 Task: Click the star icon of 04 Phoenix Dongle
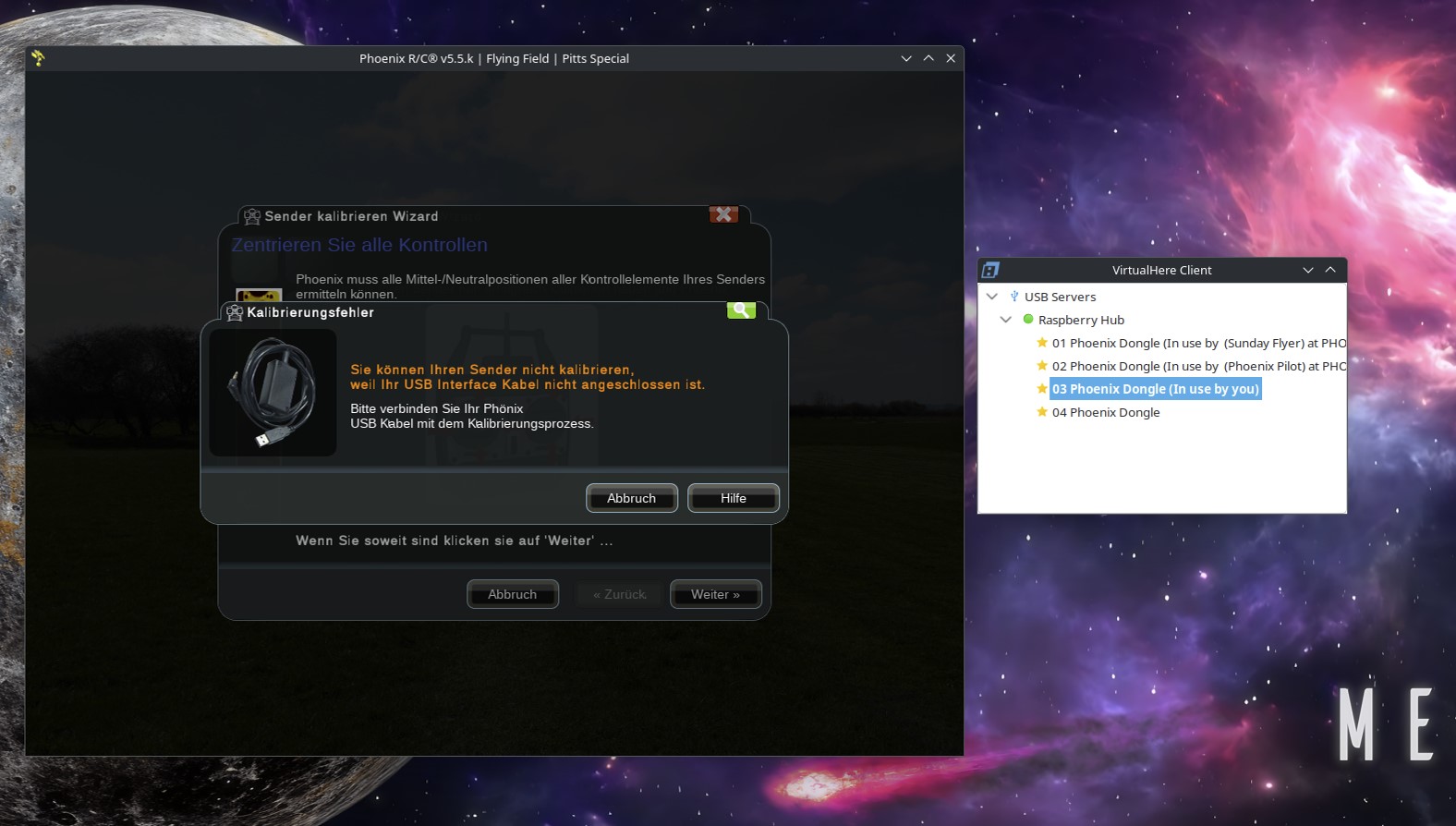tap(1042, 411)
